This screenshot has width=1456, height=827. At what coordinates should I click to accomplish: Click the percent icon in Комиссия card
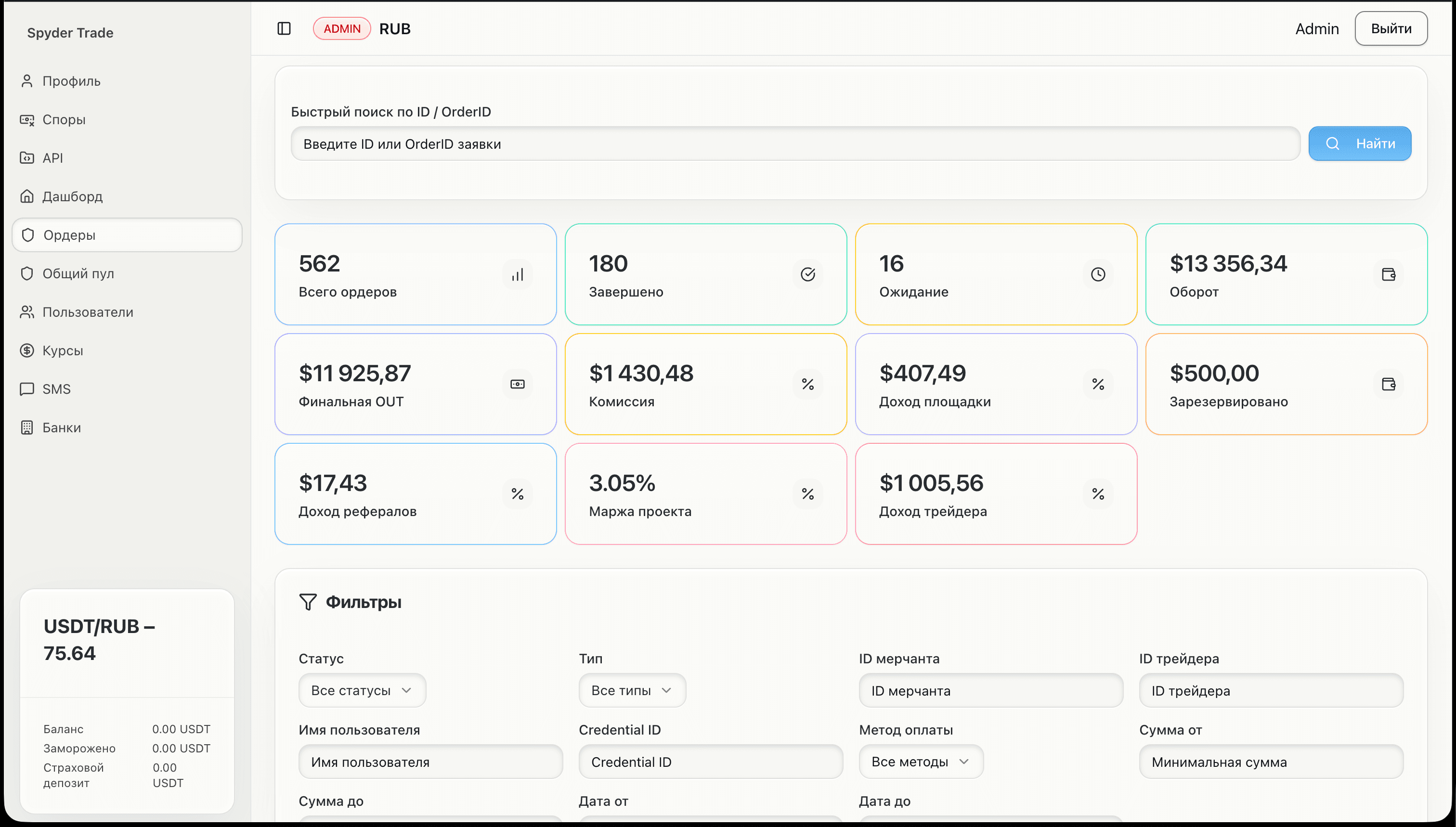(x=807, y=385)
